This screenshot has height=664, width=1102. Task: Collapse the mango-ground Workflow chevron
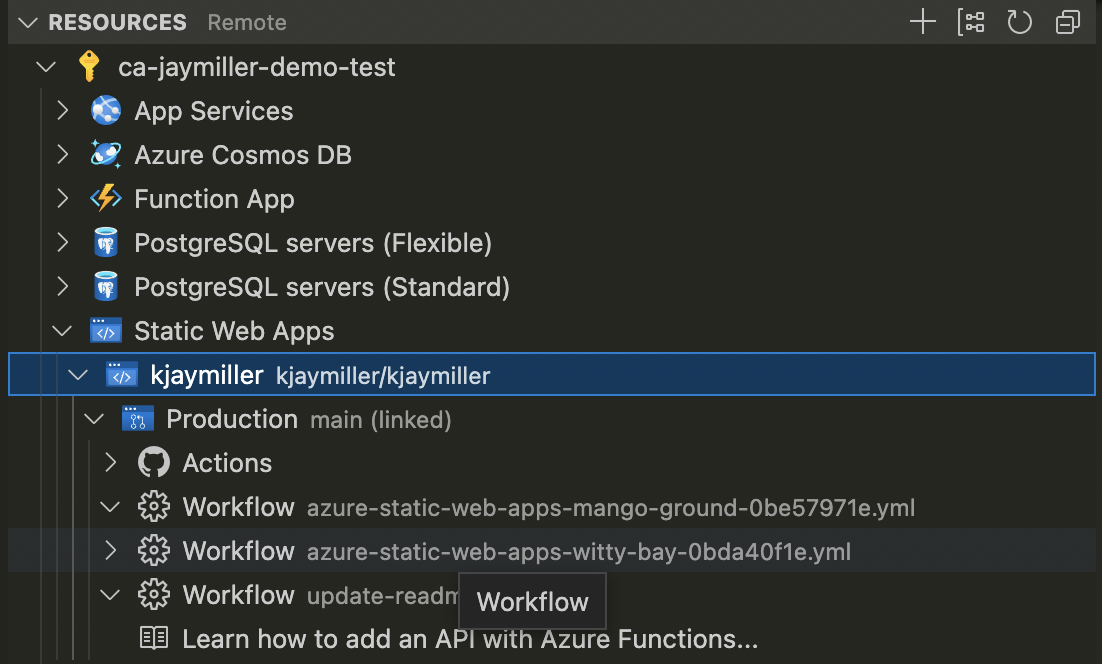[110, 507]
